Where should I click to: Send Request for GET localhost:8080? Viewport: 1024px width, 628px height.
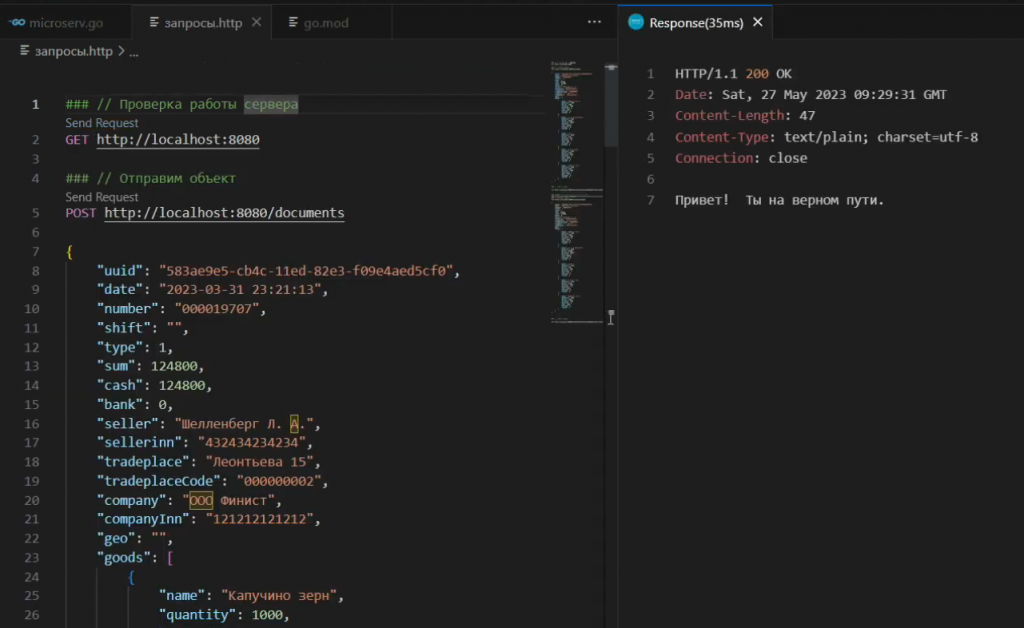(102, 123)
